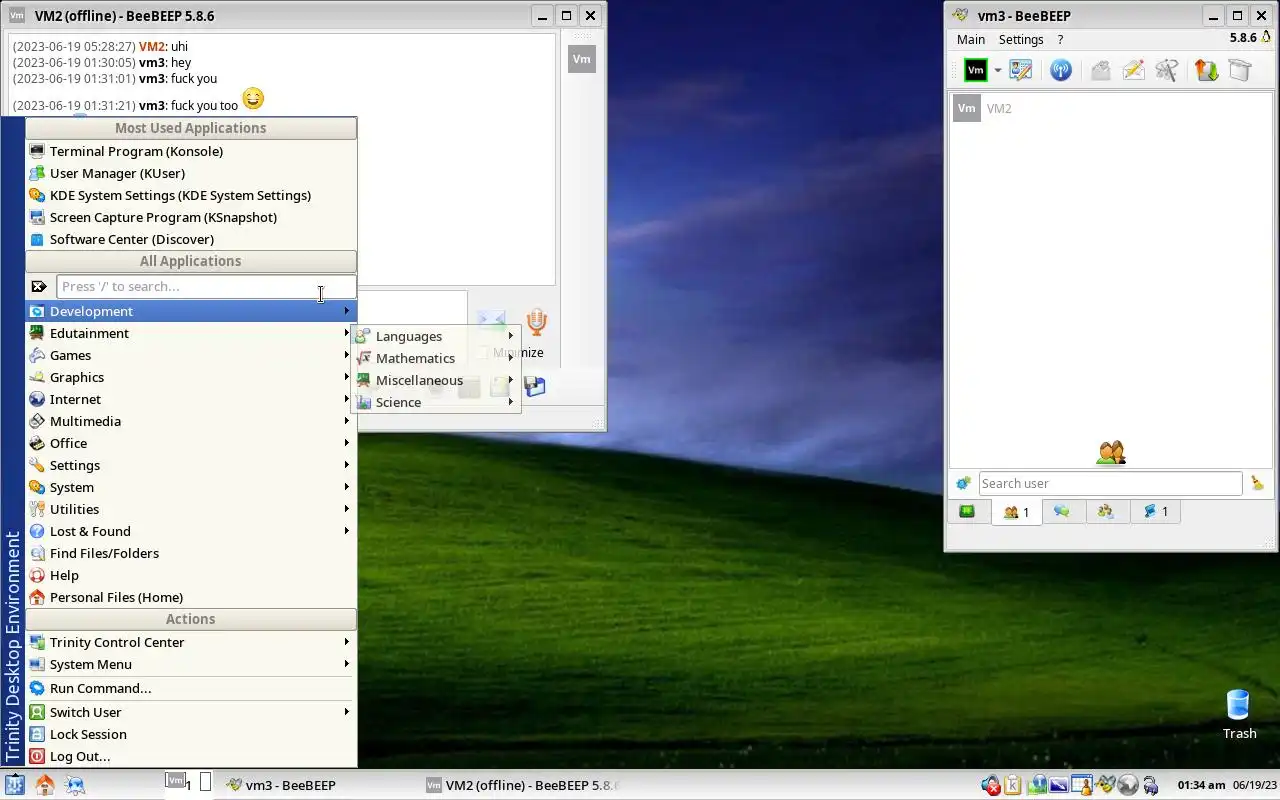Launch Terminal Program (Konsole)
1280x800 pixels.
(x=191, y=151)
